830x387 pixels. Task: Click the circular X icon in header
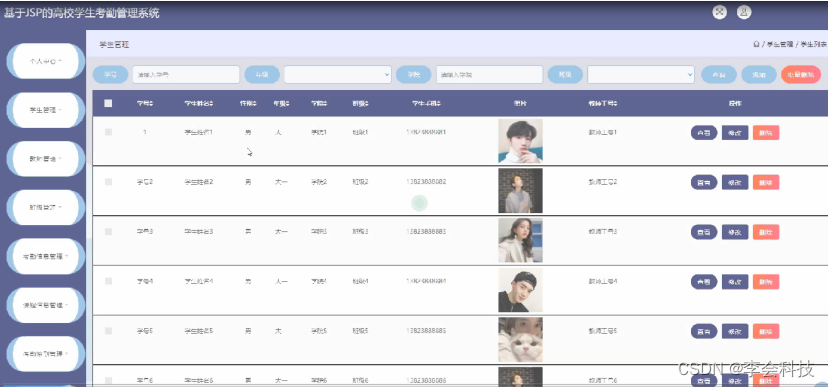[x=719, y=12]
